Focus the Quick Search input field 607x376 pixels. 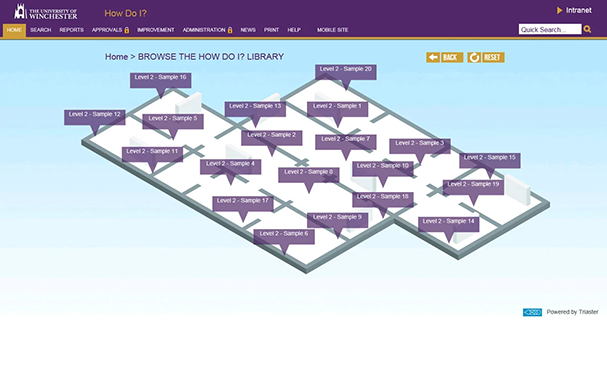point(550,29)
